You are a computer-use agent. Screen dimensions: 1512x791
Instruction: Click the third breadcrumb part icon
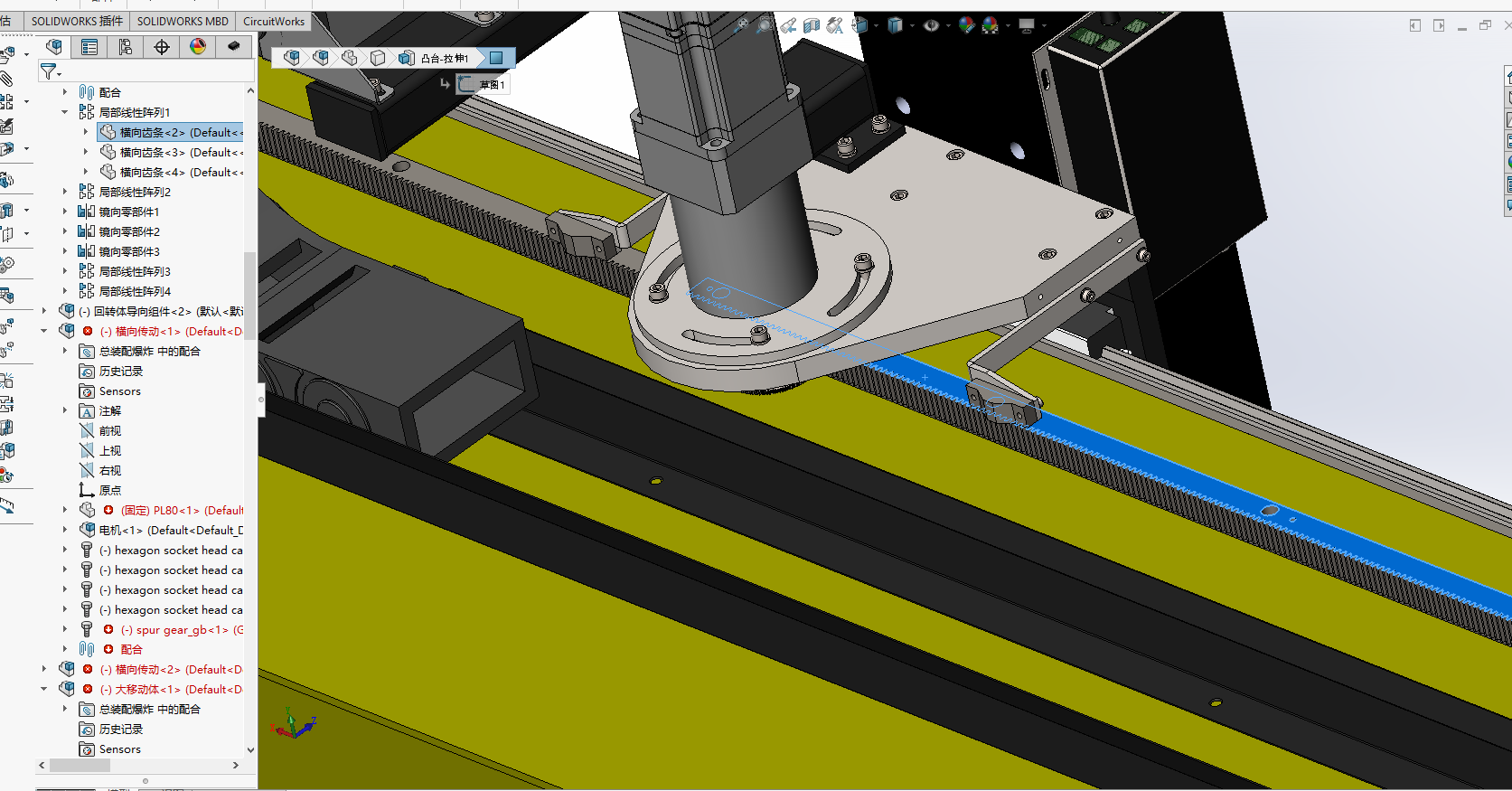[350, 58]
